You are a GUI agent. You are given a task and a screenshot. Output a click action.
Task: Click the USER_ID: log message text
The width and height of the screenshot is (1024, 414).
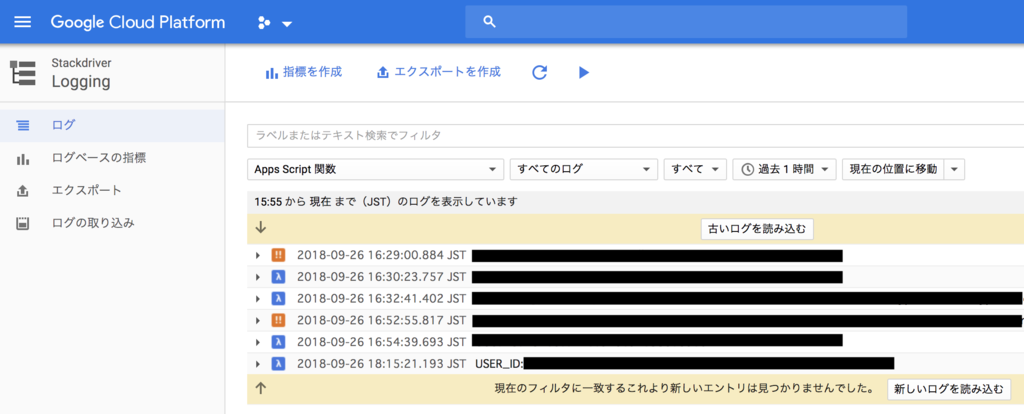(500, 364)
